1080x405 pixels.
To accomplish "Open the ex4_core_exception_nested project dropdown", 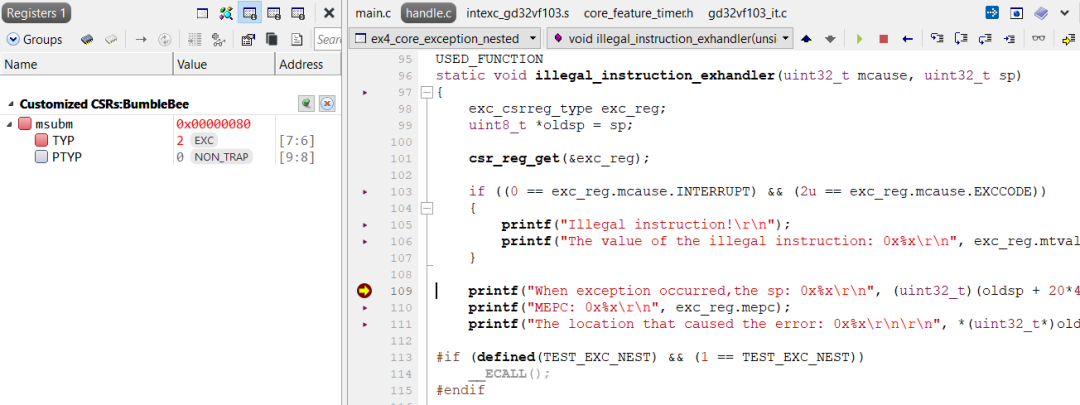I will click(x=445, y=39).
